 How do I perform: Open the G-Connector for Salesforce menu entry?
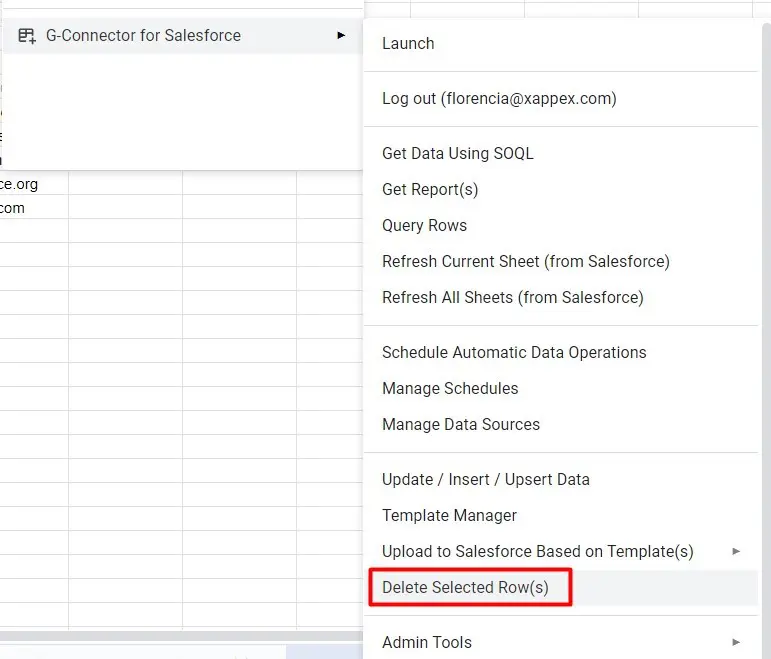coord(183,35)
